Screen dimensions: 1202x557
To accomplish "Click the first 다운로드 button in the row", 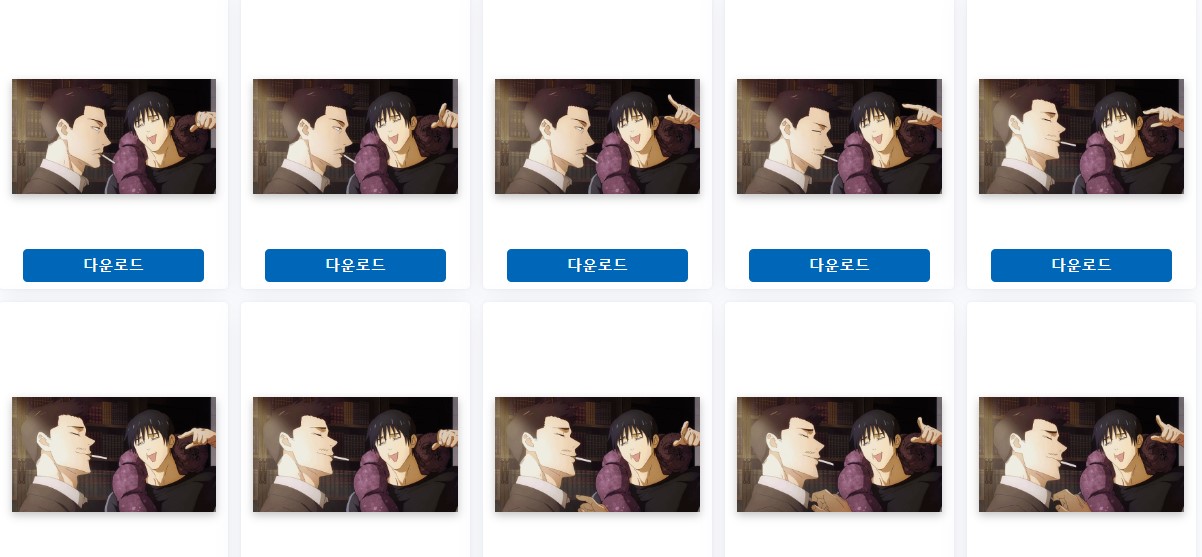I will pos(113,265).
